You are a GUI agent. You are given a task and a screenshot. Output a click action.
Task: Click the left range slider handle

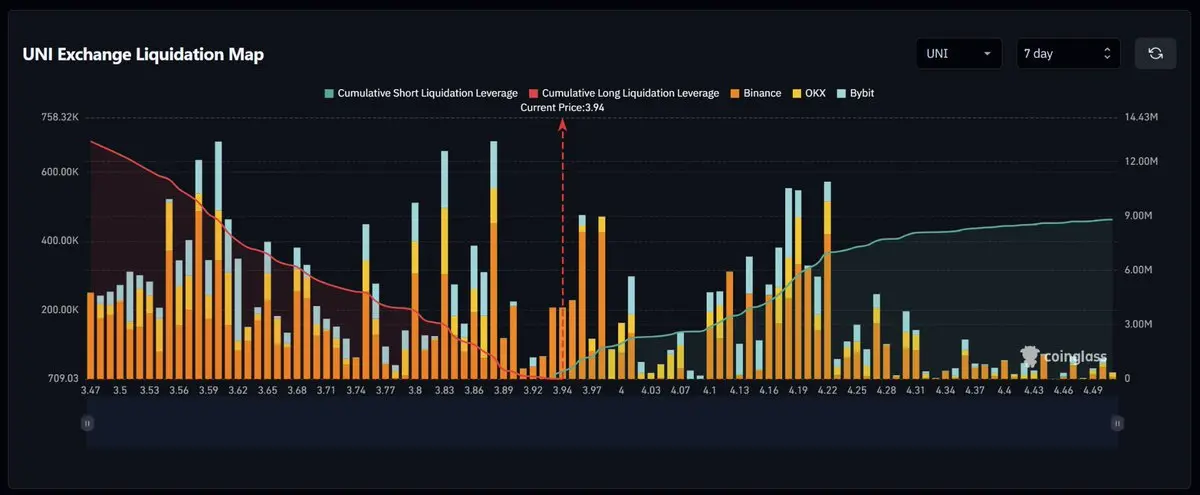87,423
